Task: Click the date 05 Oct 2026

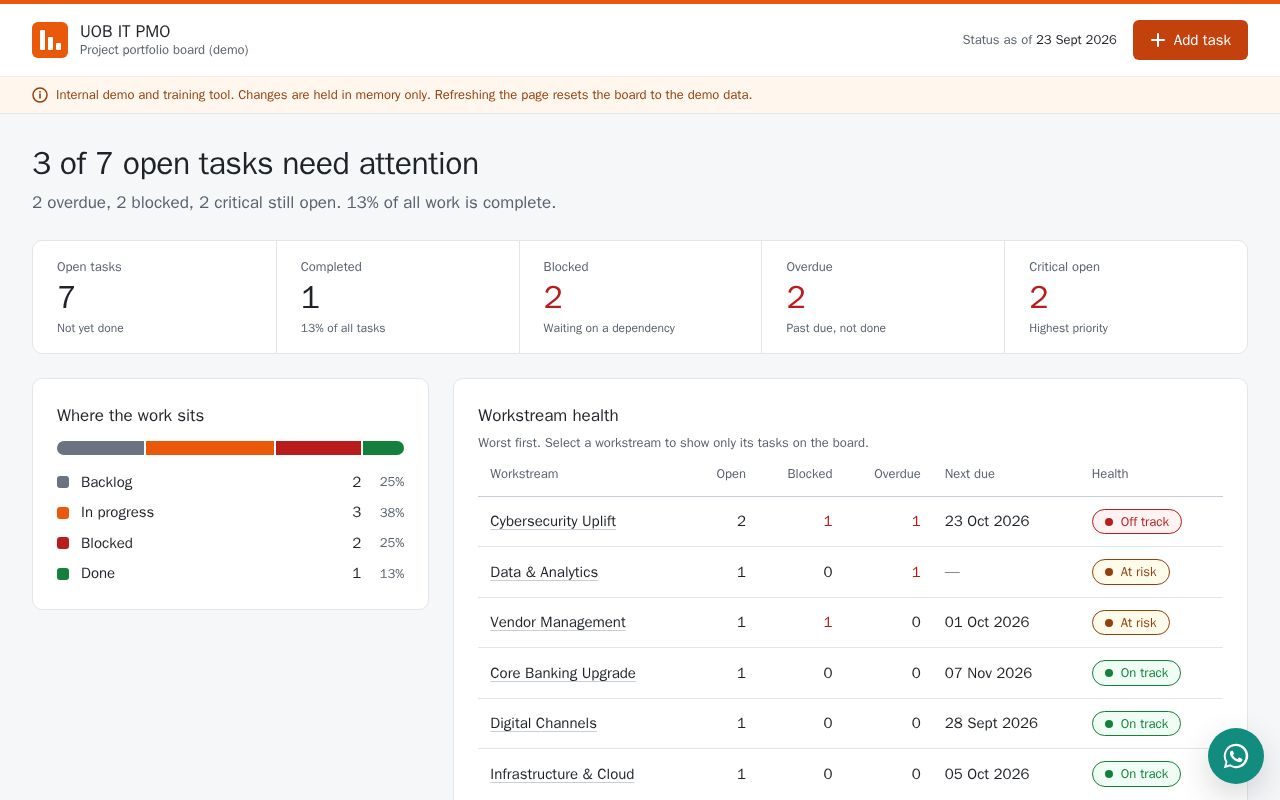Action: (x=987, y=774)
